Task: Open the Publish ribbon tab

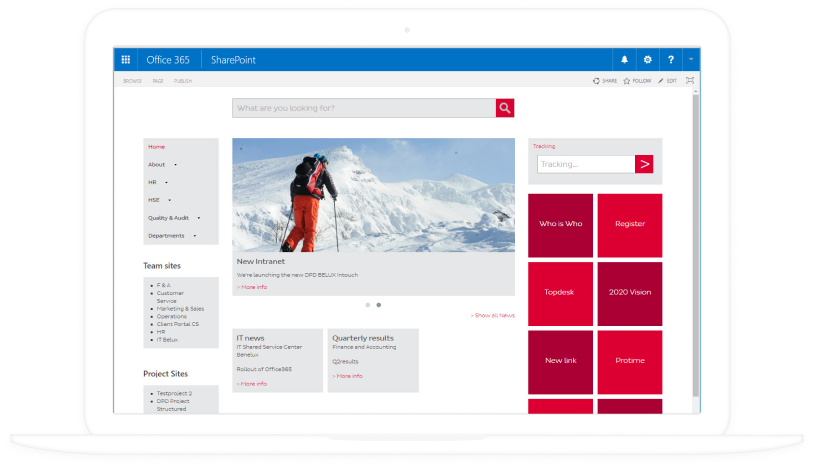Action: click(x=183, y=81)
